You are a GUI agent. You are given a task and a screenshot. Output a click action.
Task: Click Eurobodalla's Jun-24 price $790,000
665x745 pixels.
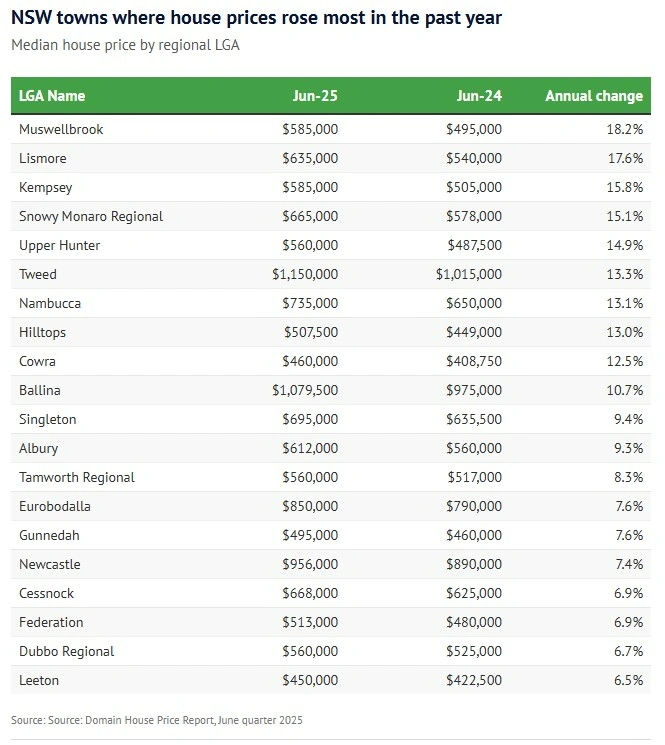click(474, 506)
